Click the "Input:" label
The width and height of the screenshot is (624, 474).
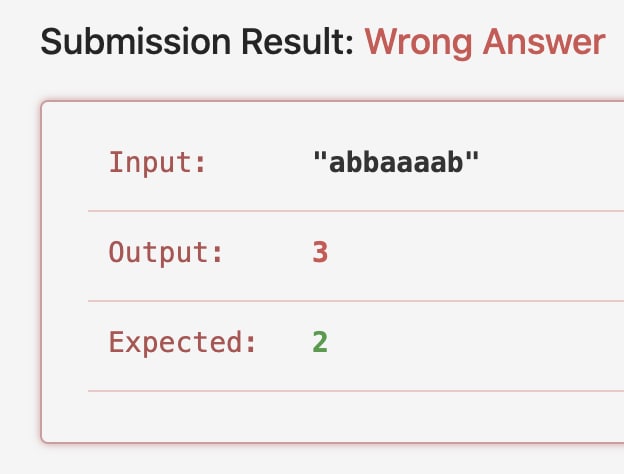tap(158, 162)
